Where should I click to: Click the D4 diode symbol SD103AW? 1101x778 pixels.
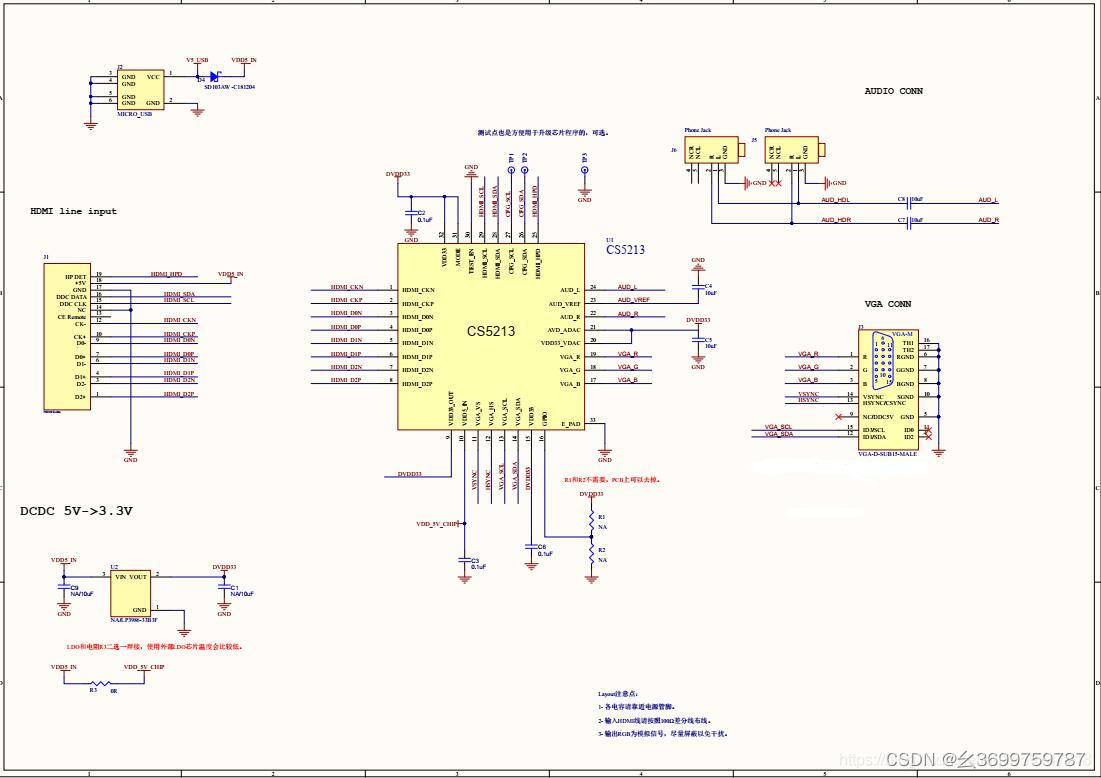pyautogui.click(x=213, y=77)
